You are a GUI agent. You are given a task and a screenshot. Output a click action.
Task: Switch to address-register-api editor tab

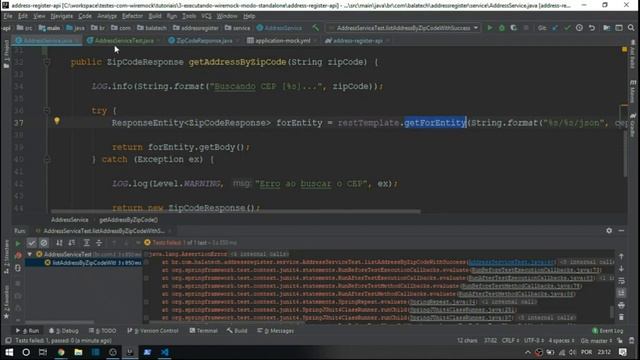357,41
